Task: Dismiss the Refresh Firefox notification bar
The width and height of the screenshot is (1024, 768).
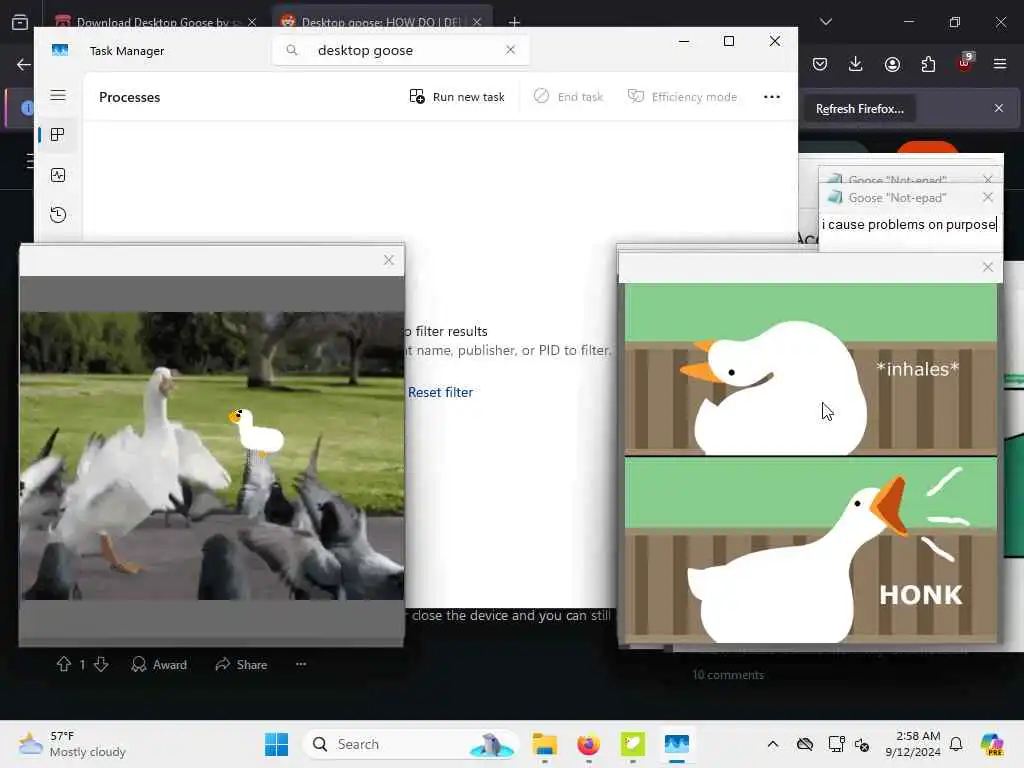Action: point(999,108)
